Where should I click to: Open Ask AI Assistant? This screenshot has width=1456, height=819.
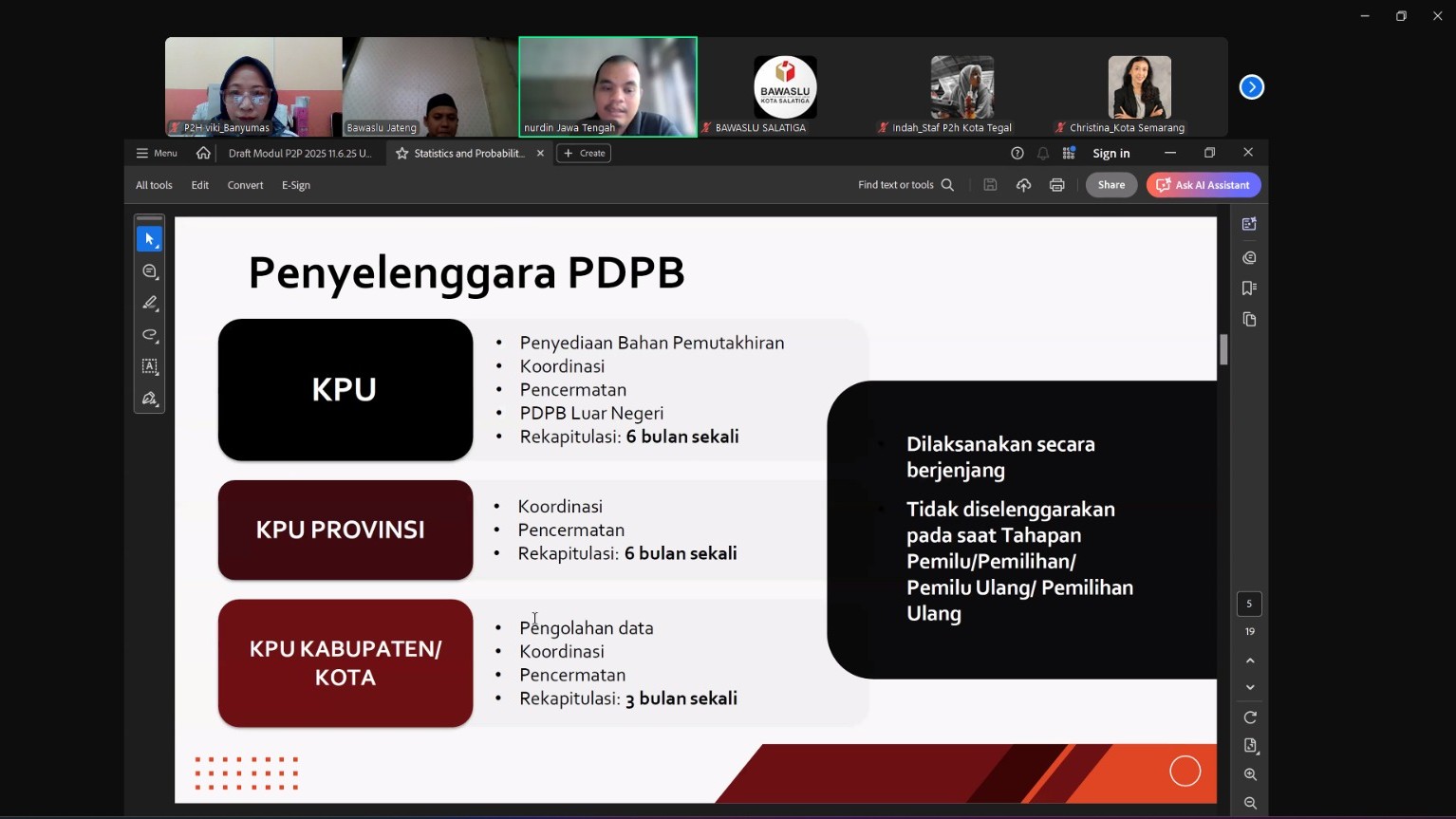(x=1203, y=185)
